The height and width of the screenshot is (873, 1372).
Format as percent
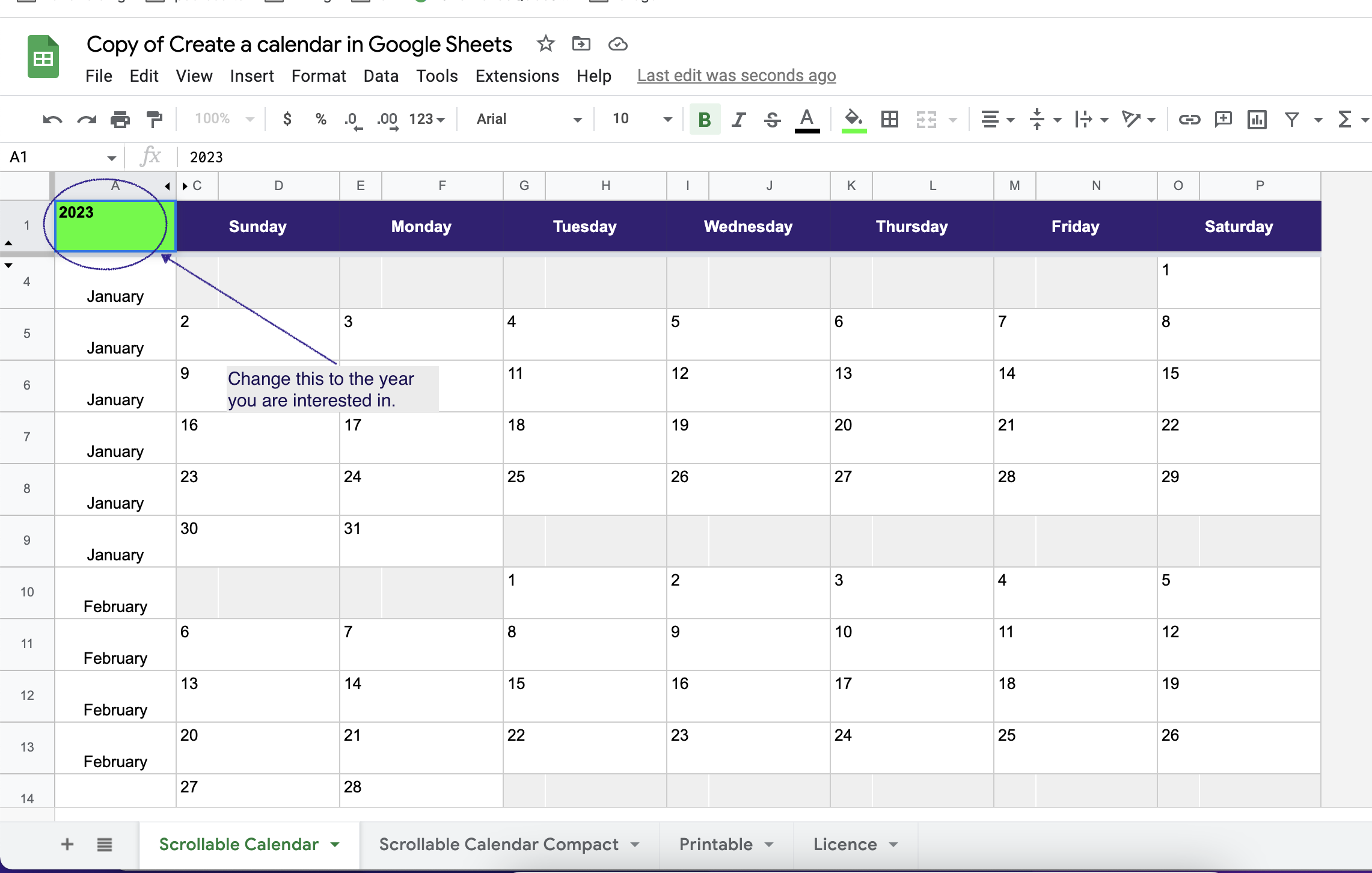coord(321,119)
